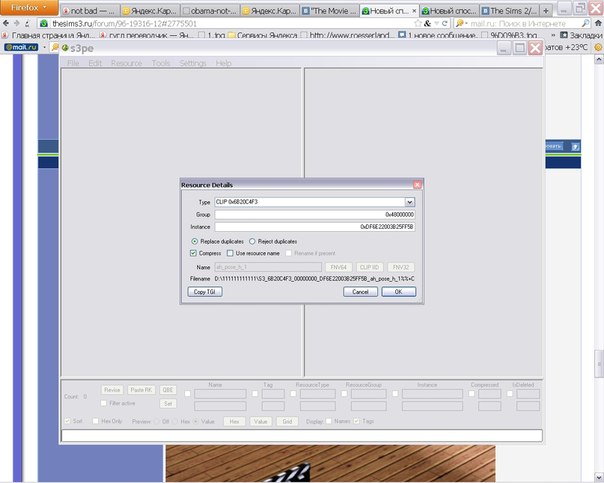
Task: Select the Reject duplicates radio button
Action: click(x=252, y=241)
